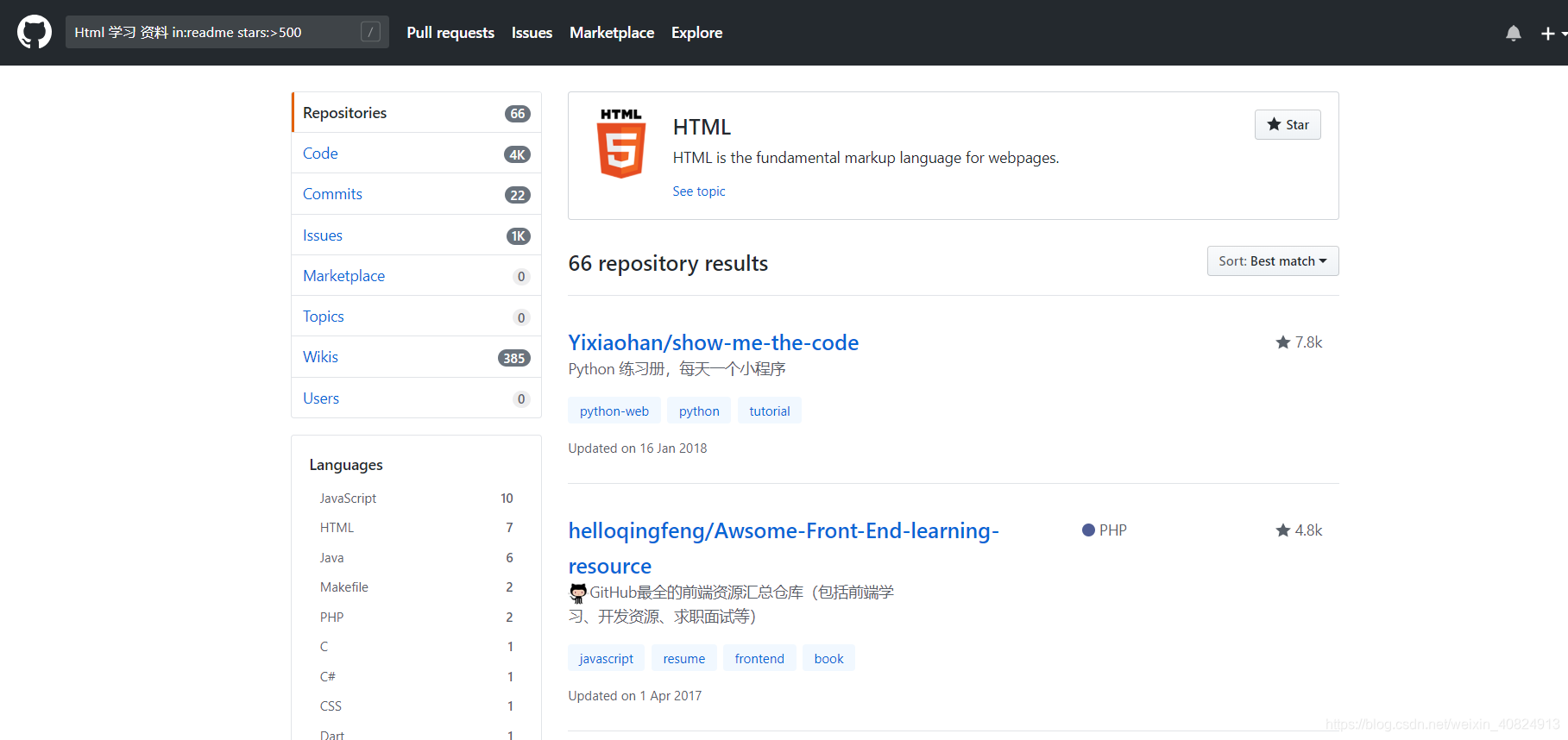The image size is (1568, 740).
Task: Select Marketplace filter in sidebar
Action: coord(417,276)
